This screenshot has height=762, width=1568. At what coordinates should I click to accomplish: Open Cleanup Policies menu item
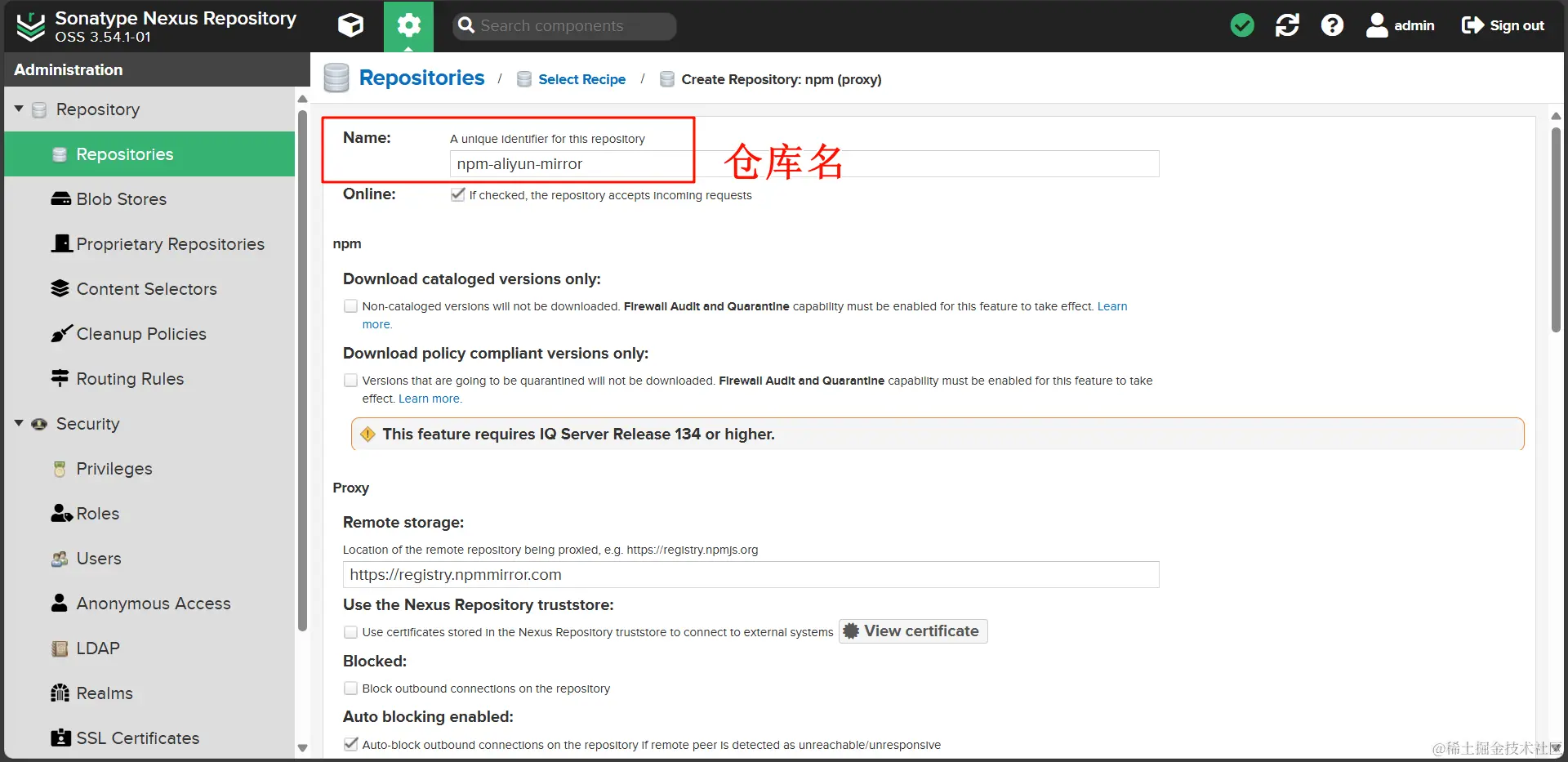pyautogui.click(x=149, y=334)
